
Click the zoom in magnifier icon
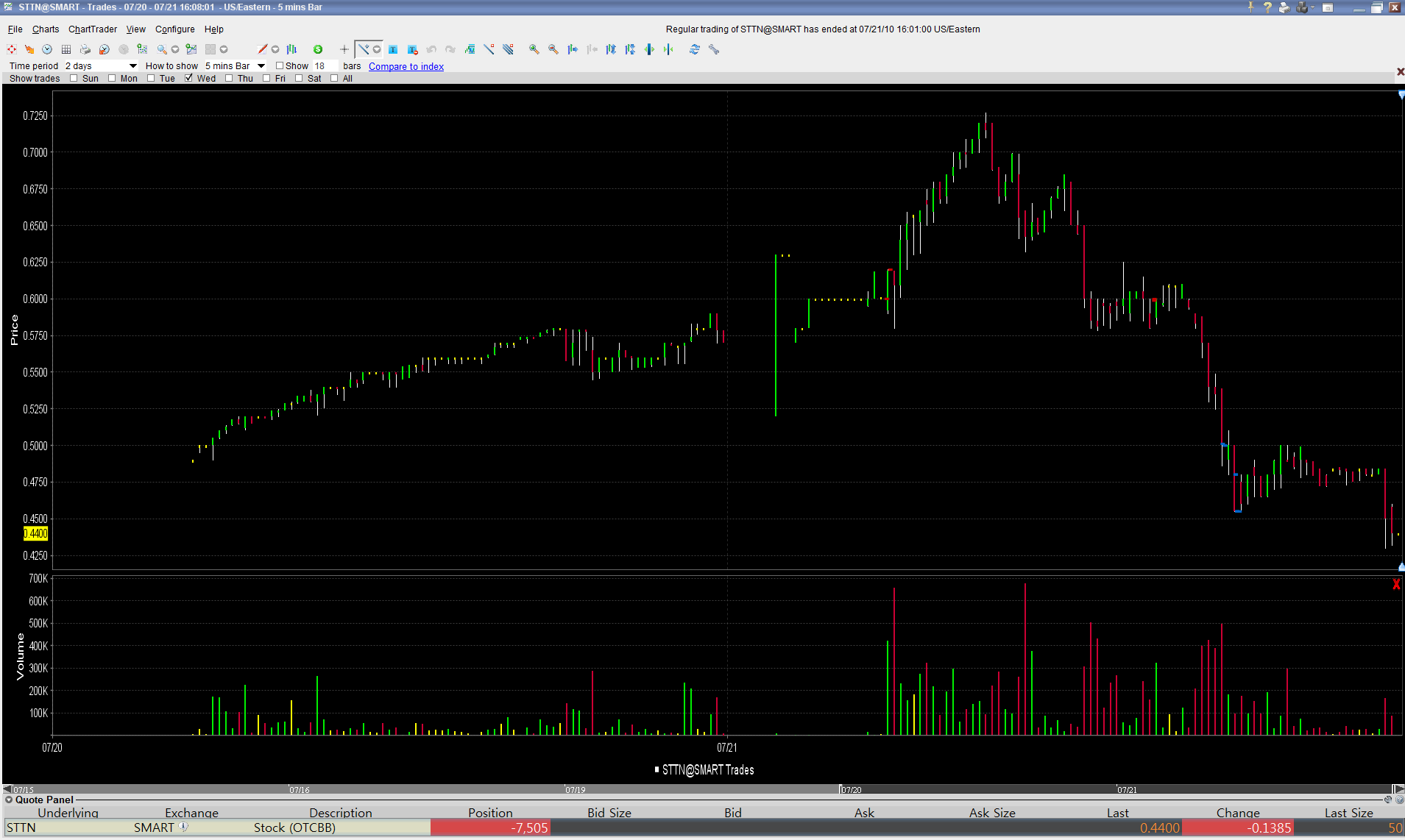pyautogui.click(x=534, y=49)
